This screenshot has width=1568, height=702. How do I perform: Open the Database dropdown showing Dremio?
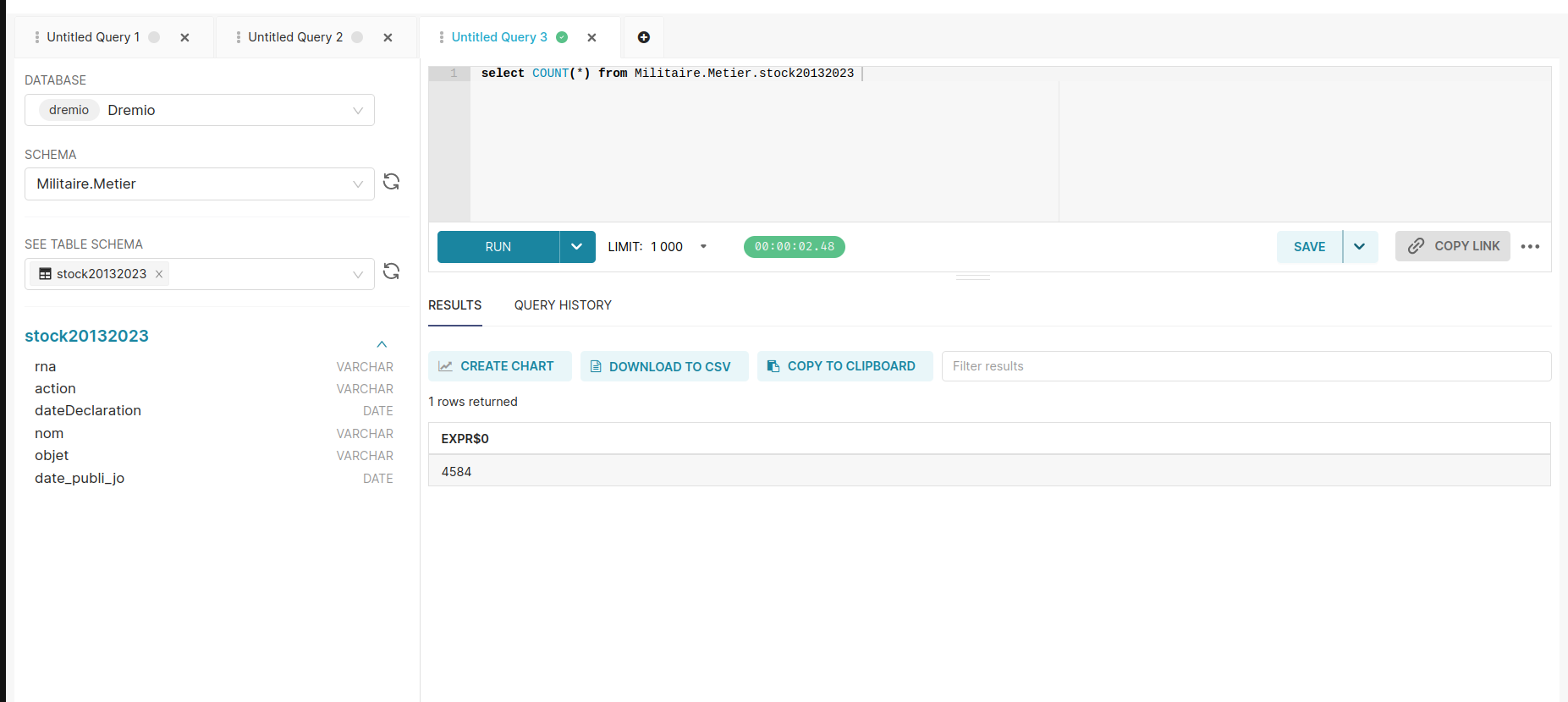200,110
